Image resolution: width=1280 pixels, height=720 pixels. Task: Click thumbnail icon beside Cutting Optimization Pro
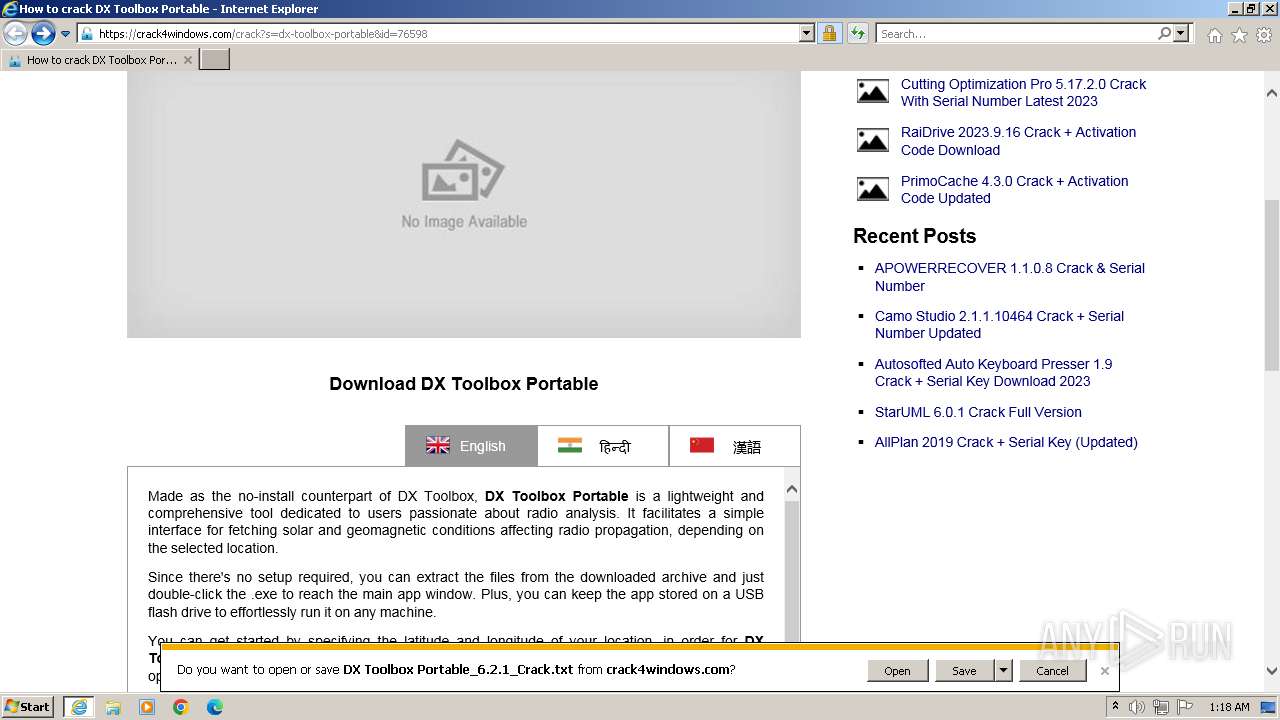point(873,92)
